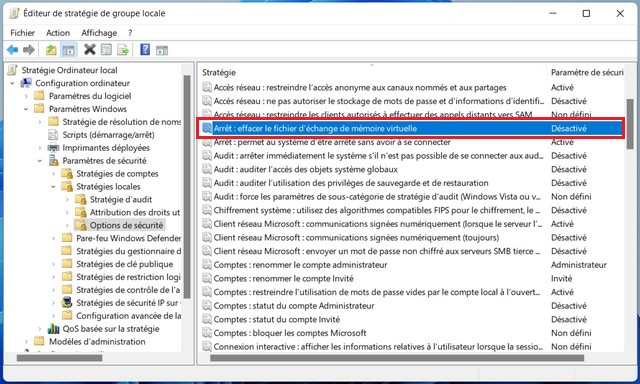
Task: Click the 'Administrateur' security setting value
Action: point(578,265)
